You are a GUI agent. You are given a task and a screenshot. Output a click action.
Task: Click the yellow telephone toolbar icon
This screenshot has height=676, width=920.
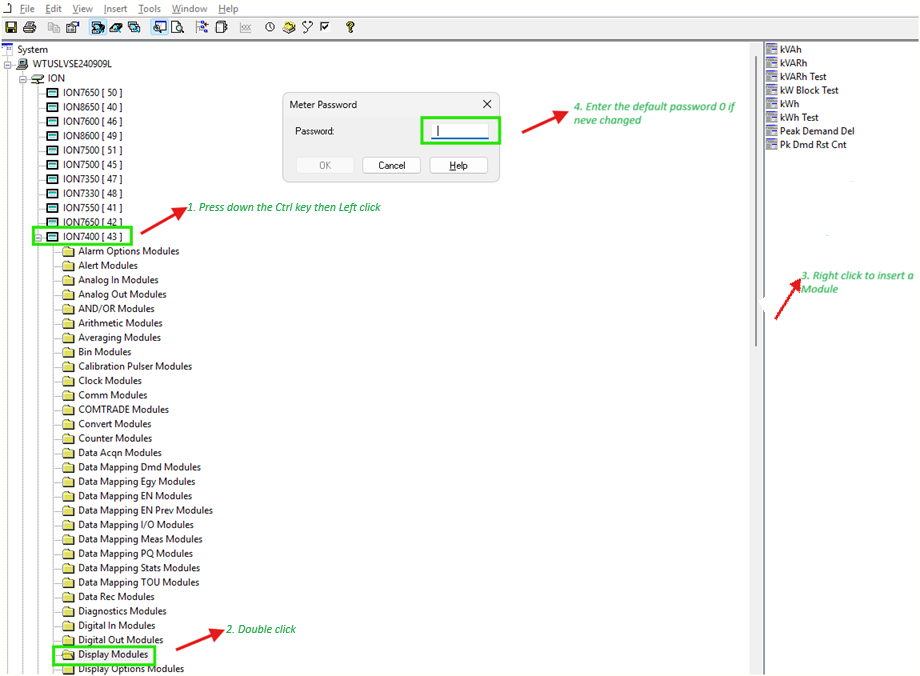[x=289, y=27]
